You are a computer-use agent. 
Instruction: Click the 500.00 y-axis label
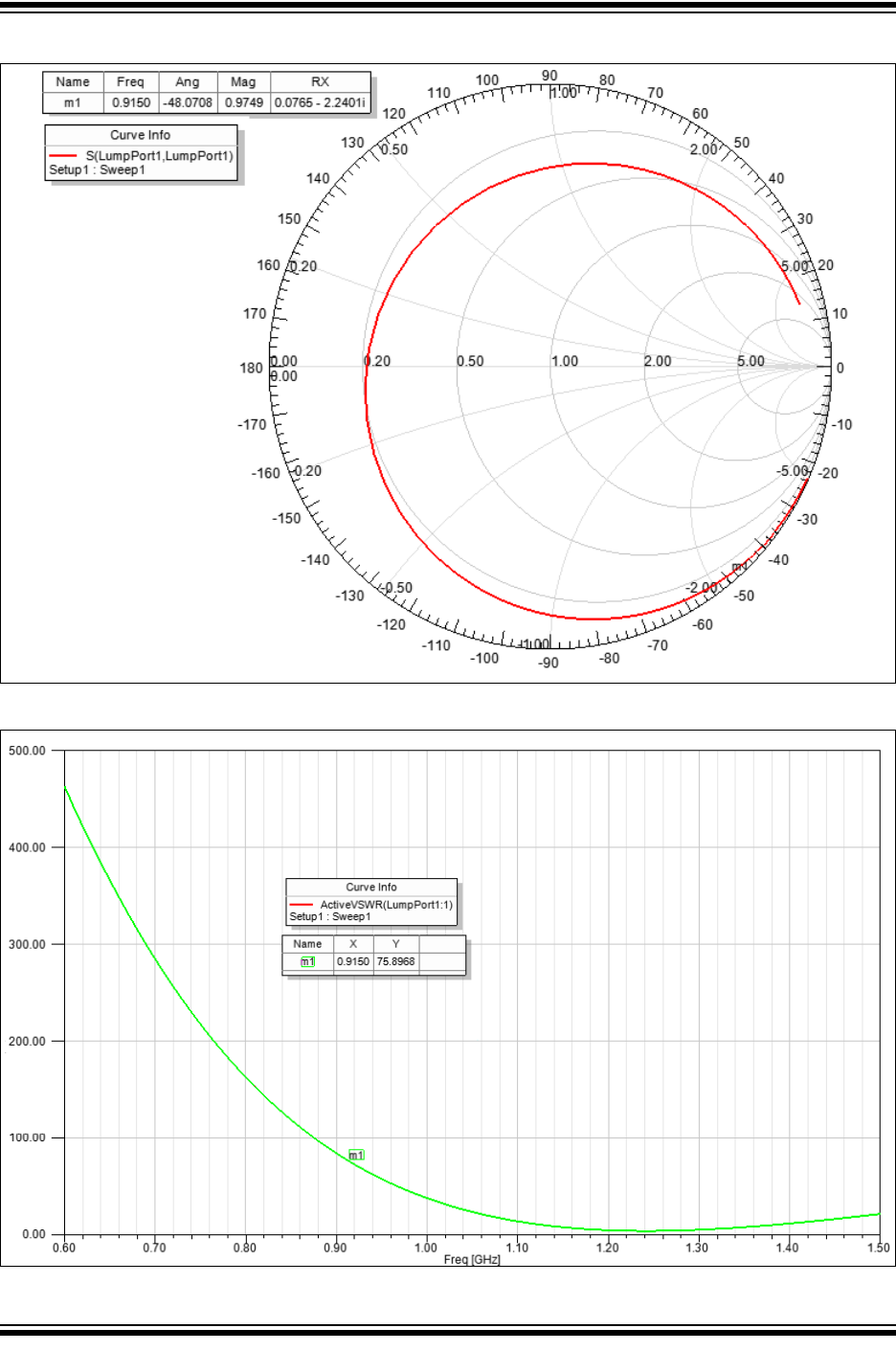[x=27, y=751]
